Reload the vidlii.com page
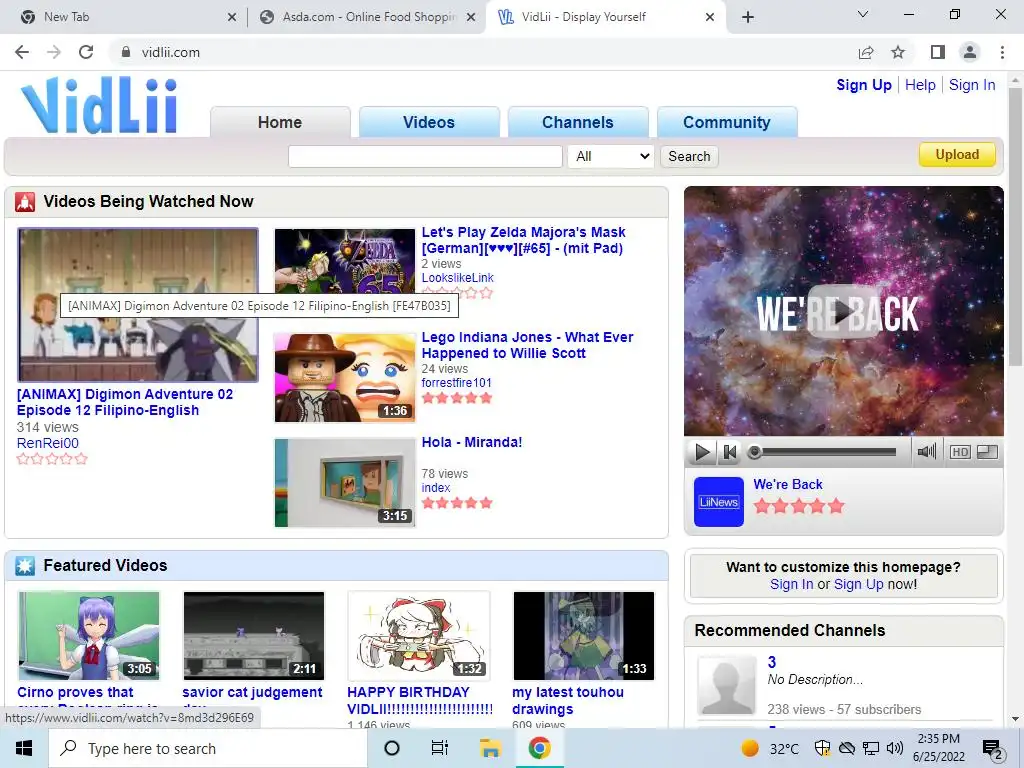1024x768 pixels. pos(86,52)
